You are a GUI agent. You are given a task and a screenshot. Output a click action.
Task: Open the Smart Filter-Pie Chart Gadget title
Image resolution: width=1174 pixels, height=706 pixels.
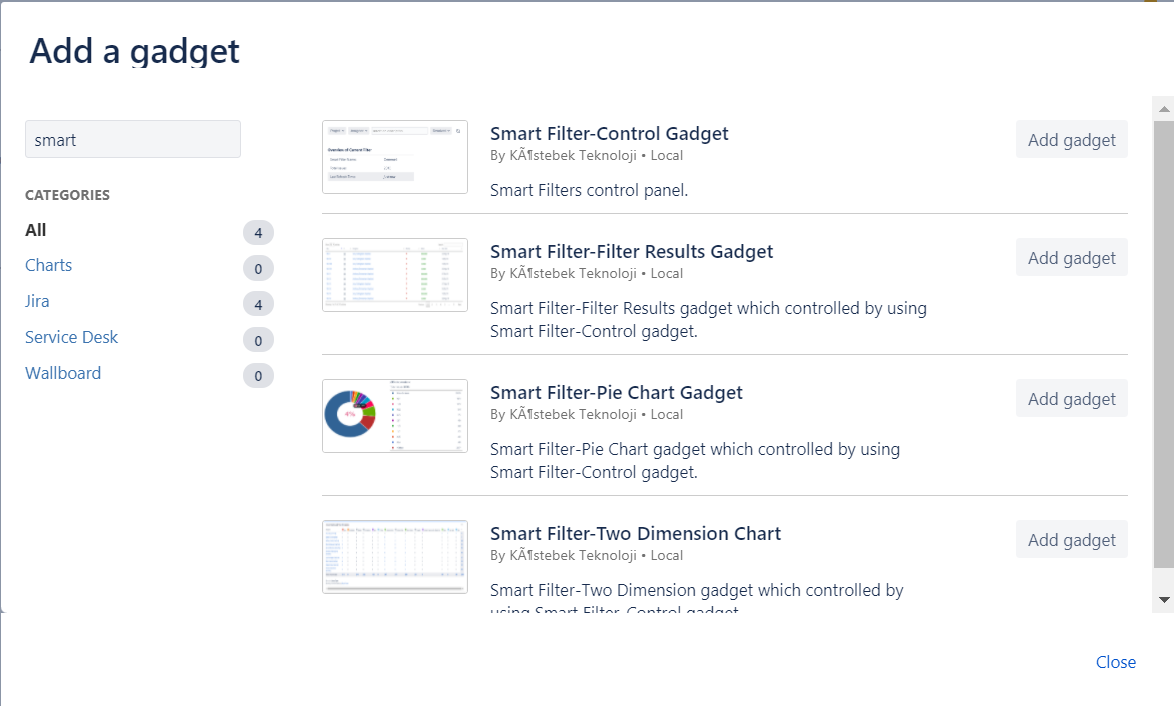(616, 392)
